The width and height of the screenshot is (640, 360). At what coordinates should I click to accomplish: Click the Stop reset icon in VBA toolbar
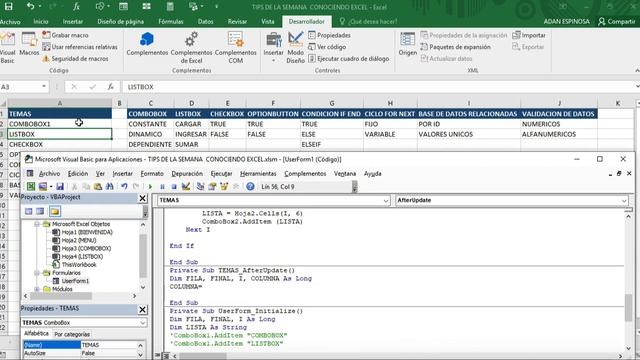pos(173,187)
